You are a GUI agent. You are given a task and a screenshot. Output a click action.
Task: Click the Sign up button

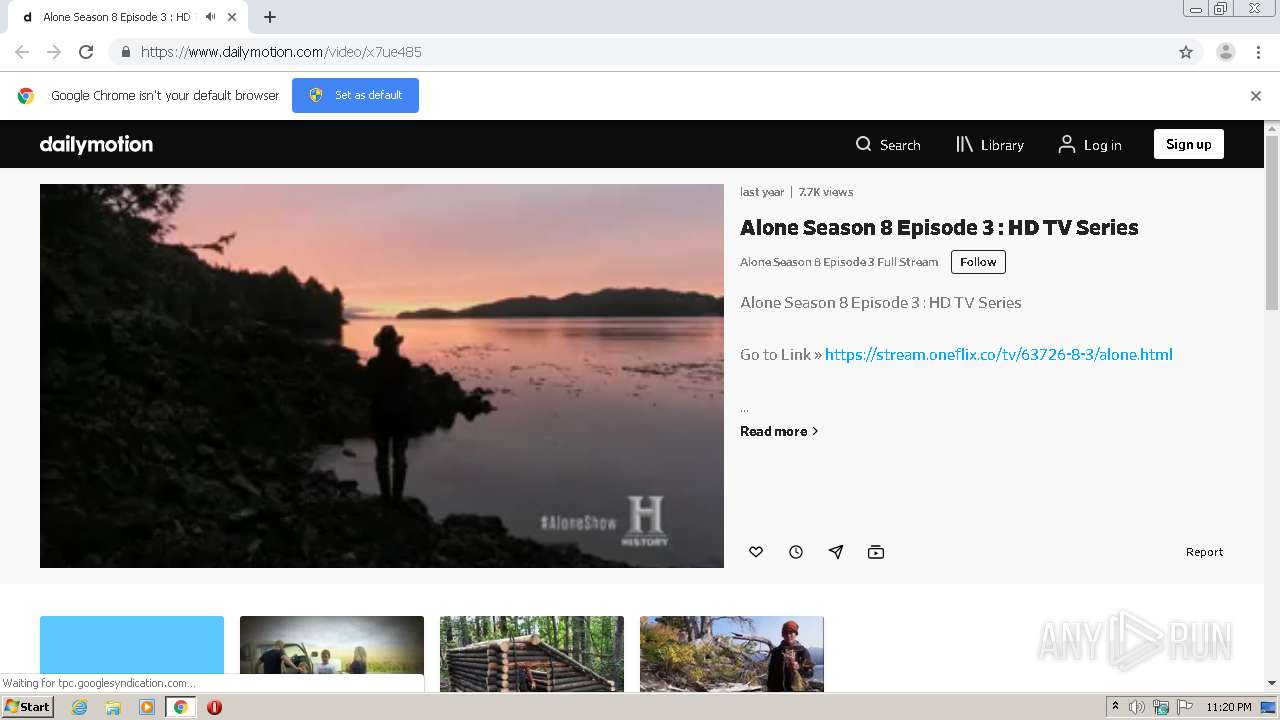point(1188,144)
